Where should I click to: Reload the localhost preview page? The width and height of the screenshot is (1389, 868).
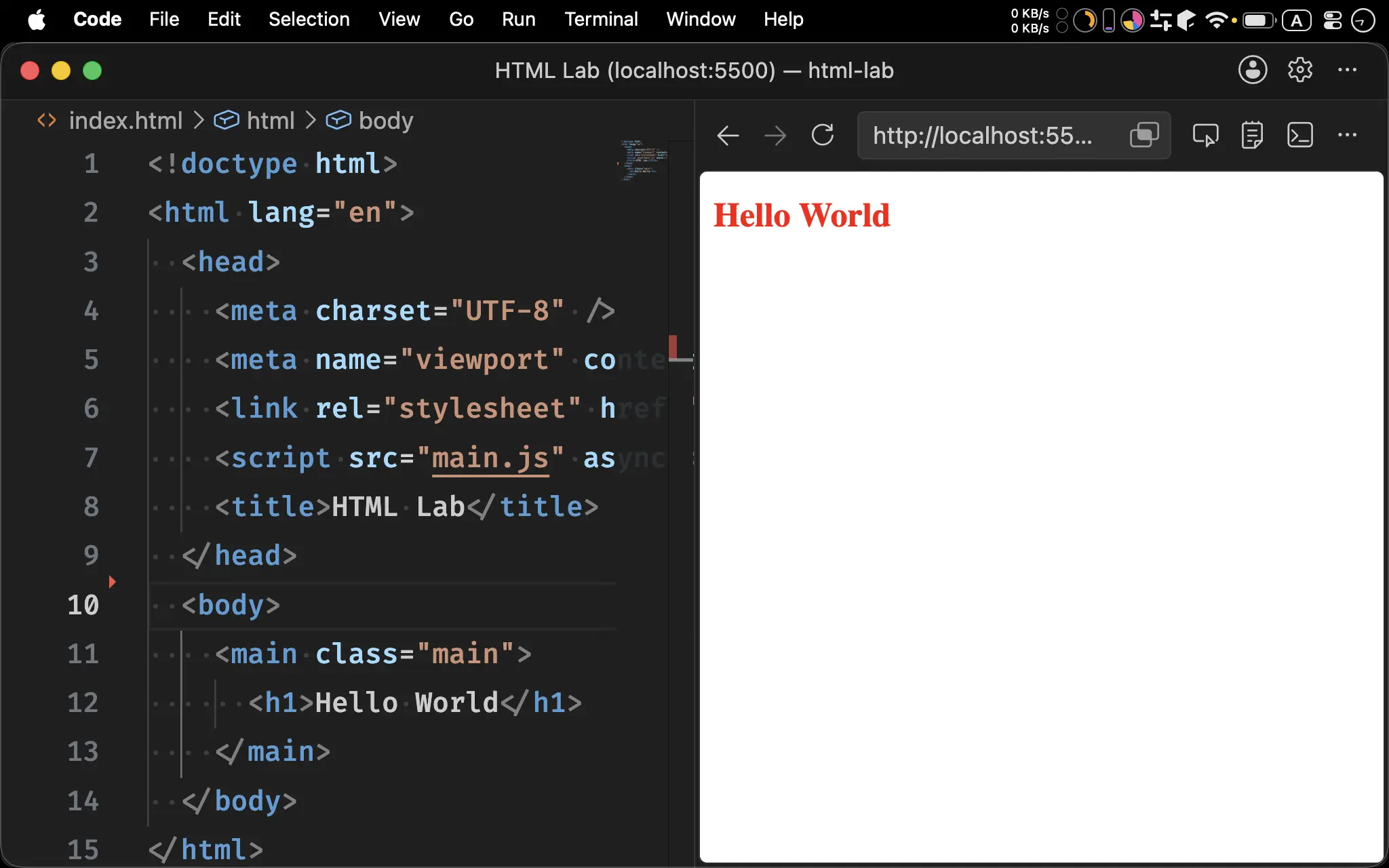tap(823, 136)
